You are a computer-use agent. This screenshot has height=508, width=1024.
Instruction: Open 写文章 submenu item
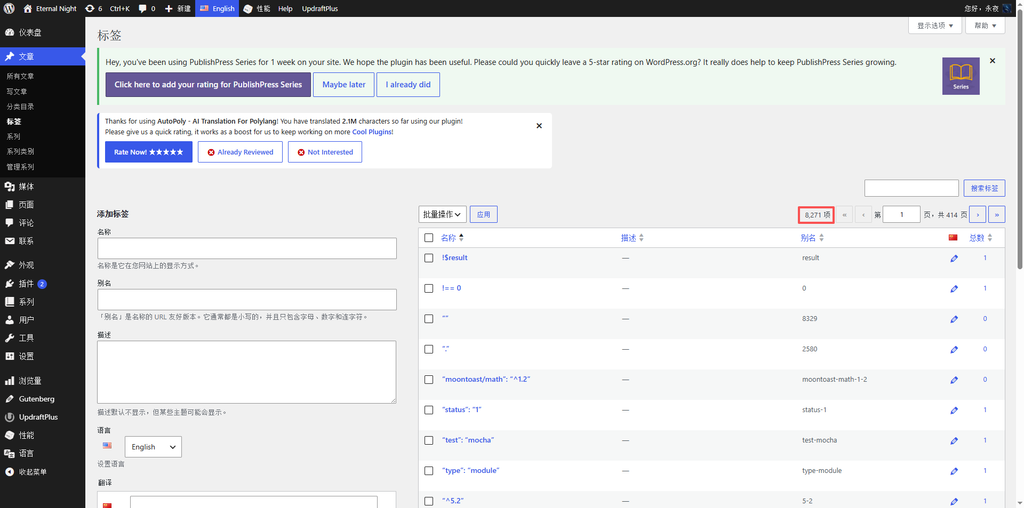pyautogui.click(x=16, y=91)
